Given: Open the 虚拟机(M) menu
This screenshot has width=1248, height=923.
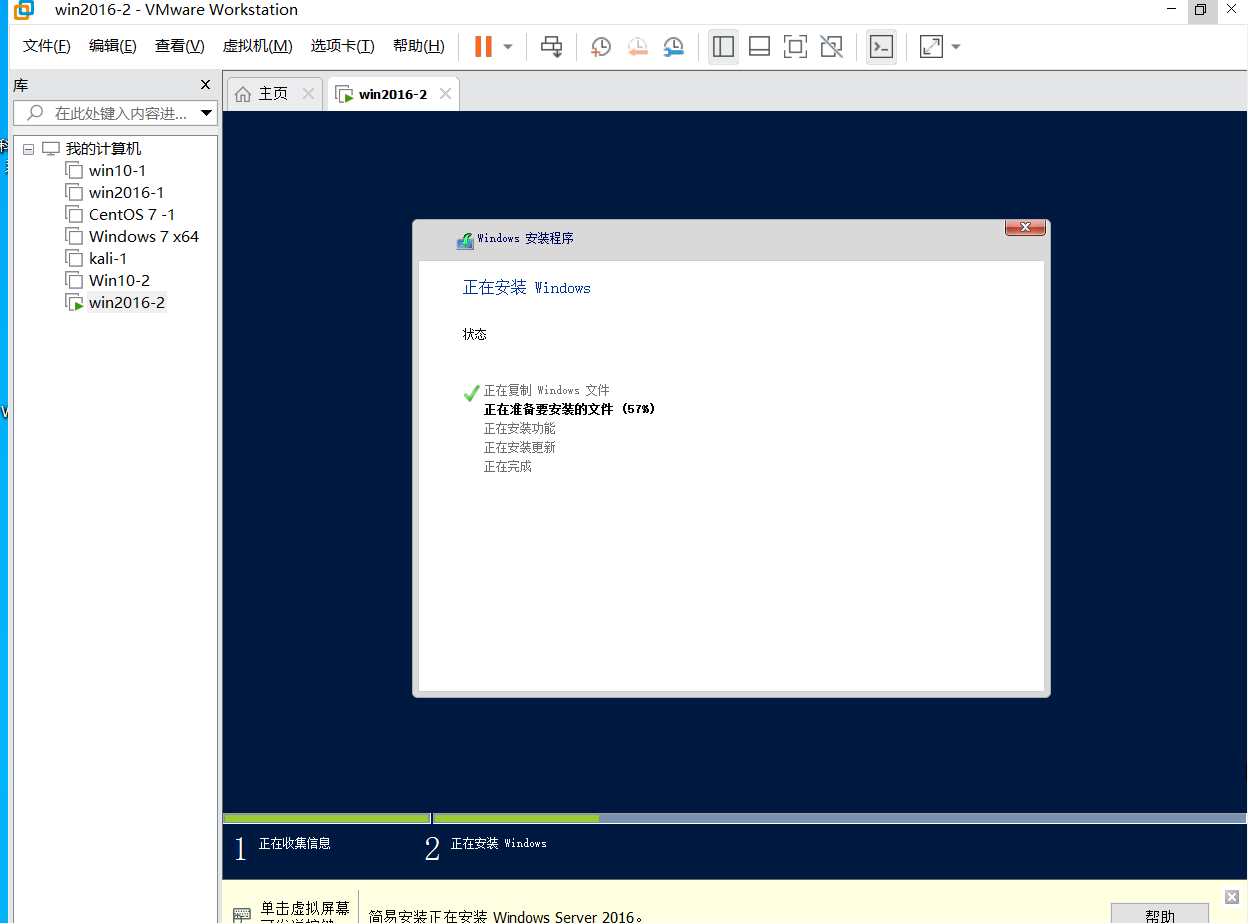Looking at the screenshot, I should tap(257, 46).
